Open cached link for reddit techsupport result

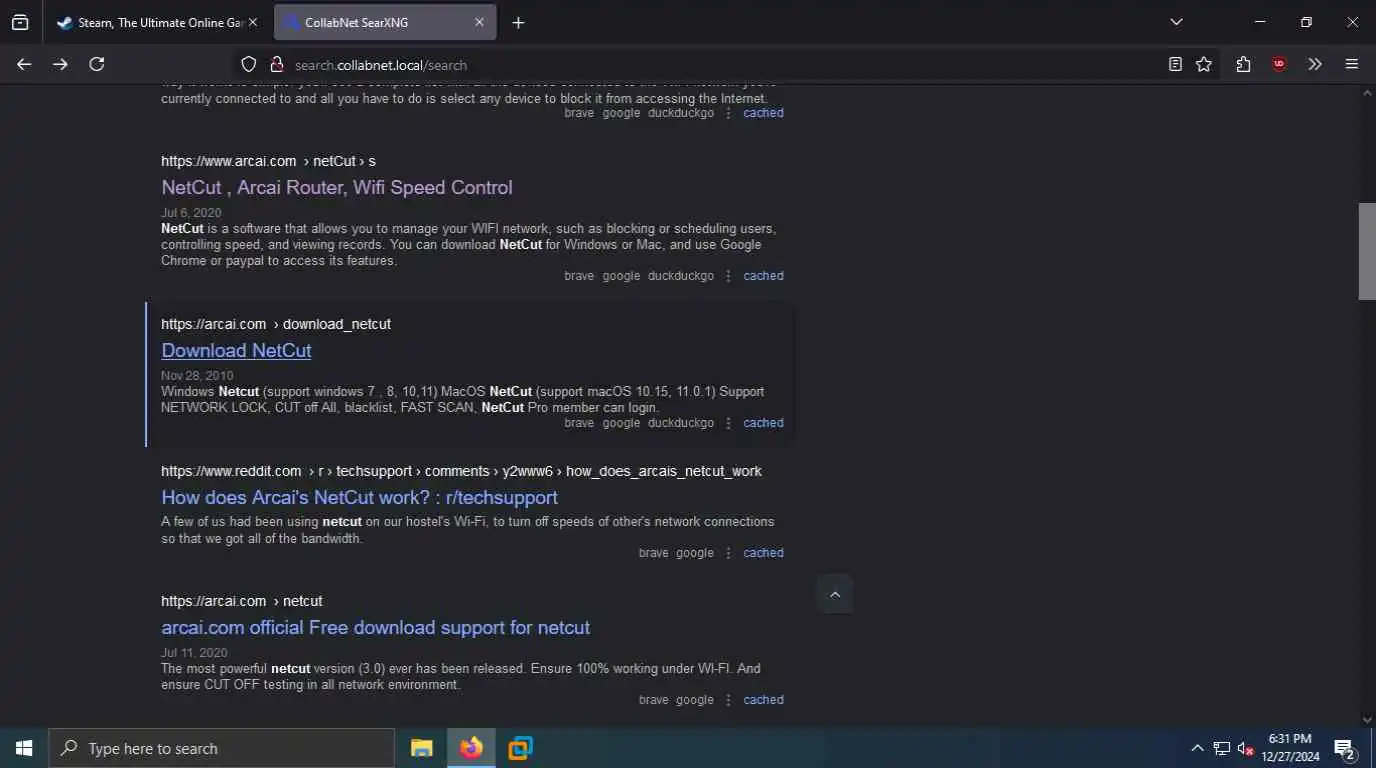click(763, 553)
